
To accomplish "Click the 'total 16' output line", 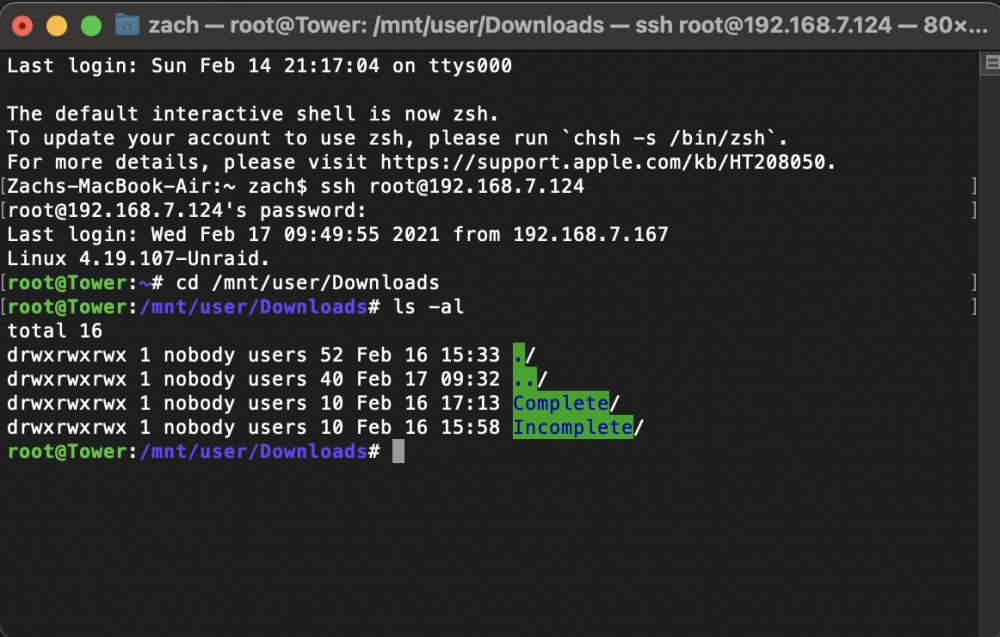I will (54, 330).
